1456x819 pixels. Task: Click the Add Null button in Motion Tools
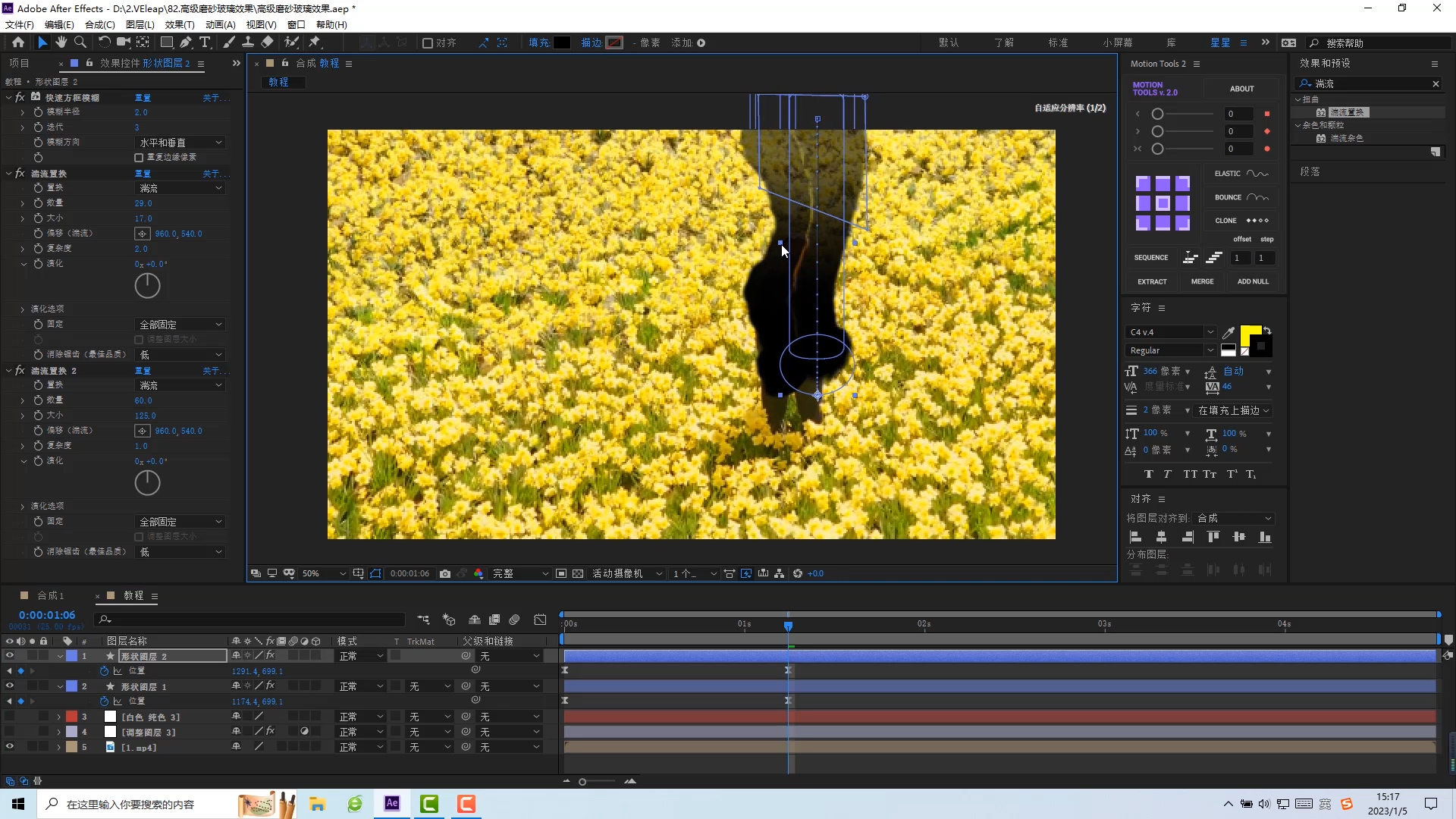click(x=1253, y=281)
